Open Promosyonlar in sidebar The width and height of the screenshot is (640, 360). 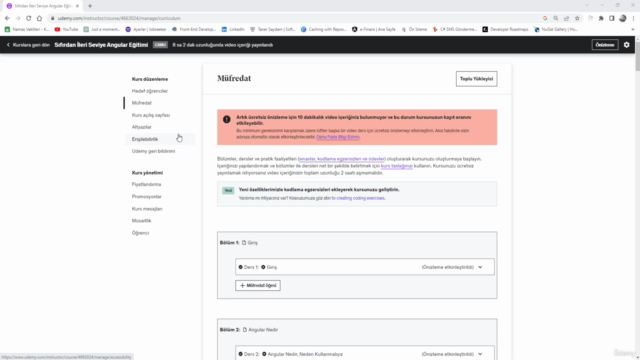point(147,197)
